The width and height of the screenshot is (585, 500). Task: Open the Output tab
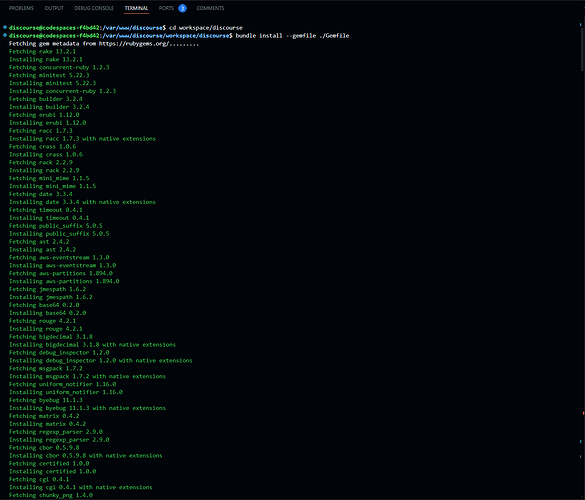54,8
